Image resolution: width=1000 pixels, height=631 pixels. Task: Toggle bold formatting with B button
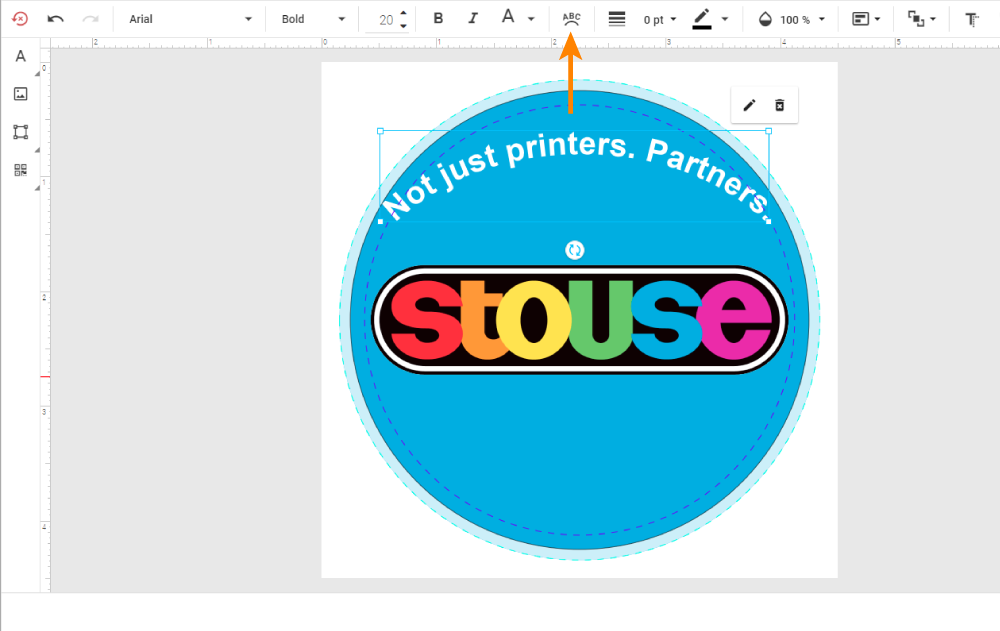tap(438, 19)
